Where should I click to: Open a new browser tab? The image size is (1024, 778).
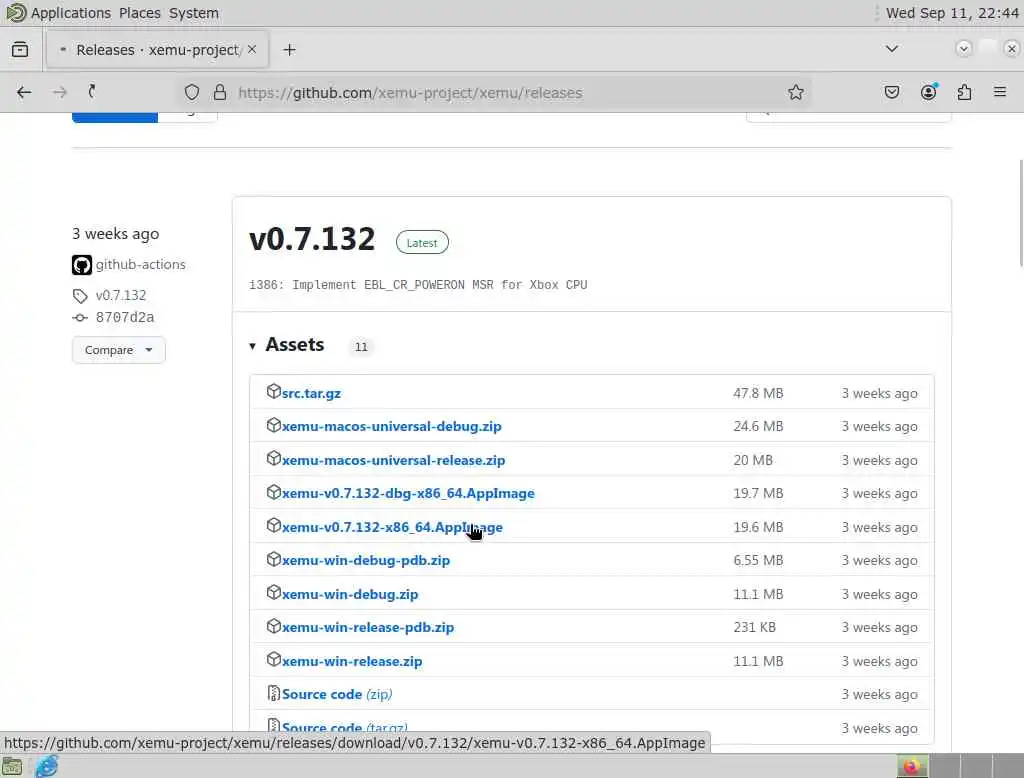click(289, 50)
